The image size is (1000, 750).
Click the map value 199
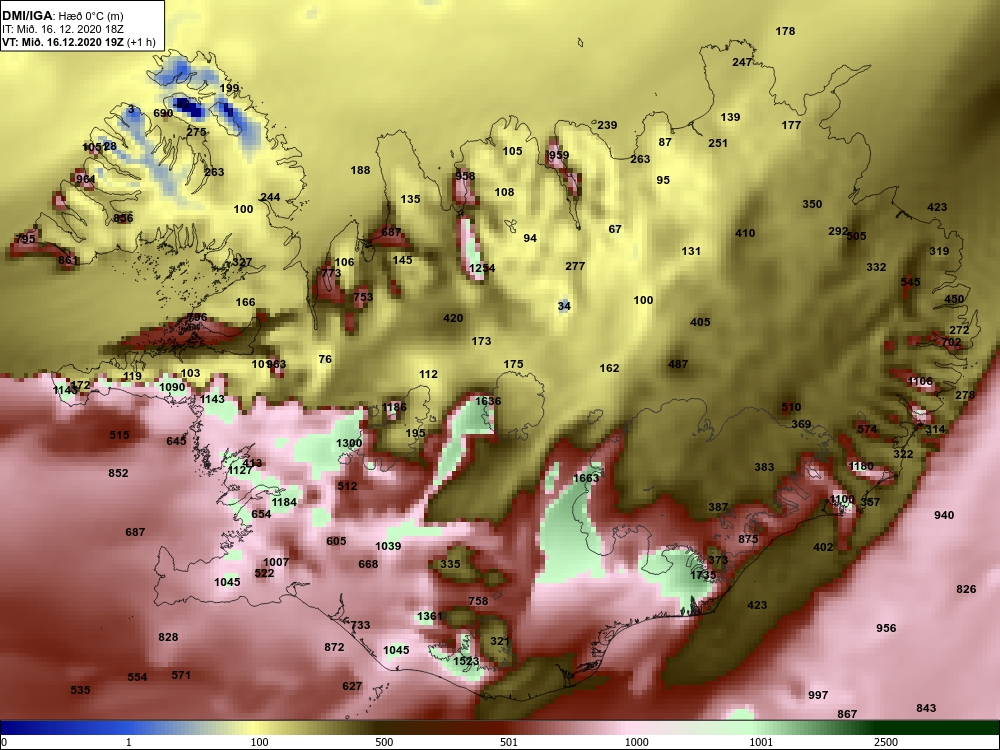tap(229, 88)
